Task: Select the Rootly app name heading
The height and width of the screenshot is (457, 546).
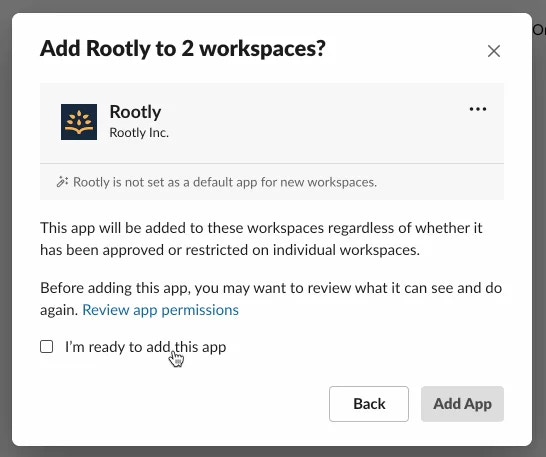Action: (x=135, y=112)
